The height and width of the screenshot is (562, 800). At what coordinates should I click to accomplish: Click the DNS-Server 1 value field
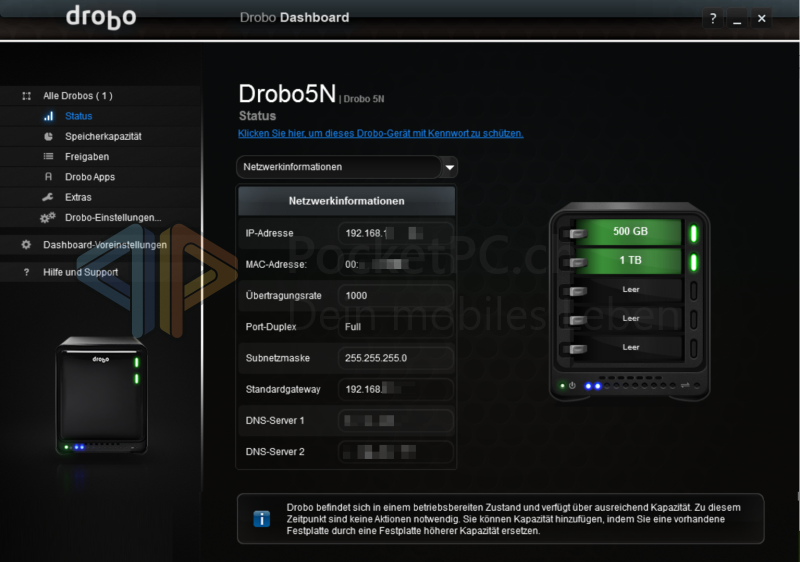pyautogui.click(x=395, y=421)
